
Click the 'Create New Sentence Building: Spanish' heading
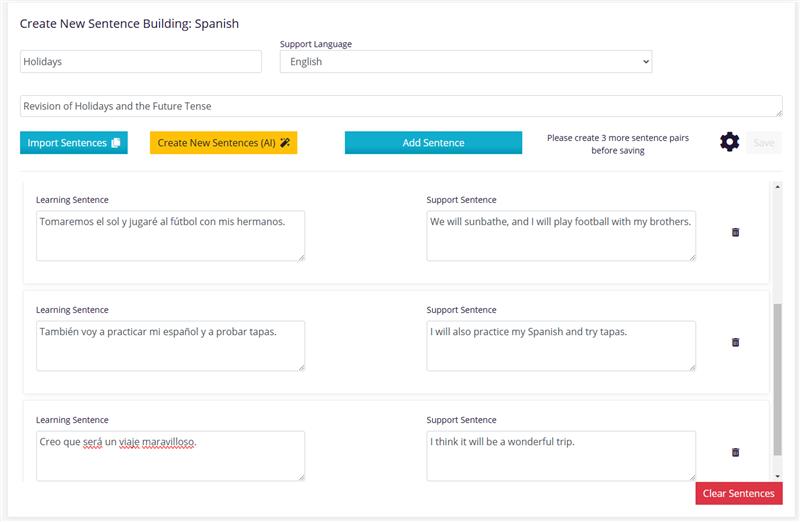click(x=129, y=23)
